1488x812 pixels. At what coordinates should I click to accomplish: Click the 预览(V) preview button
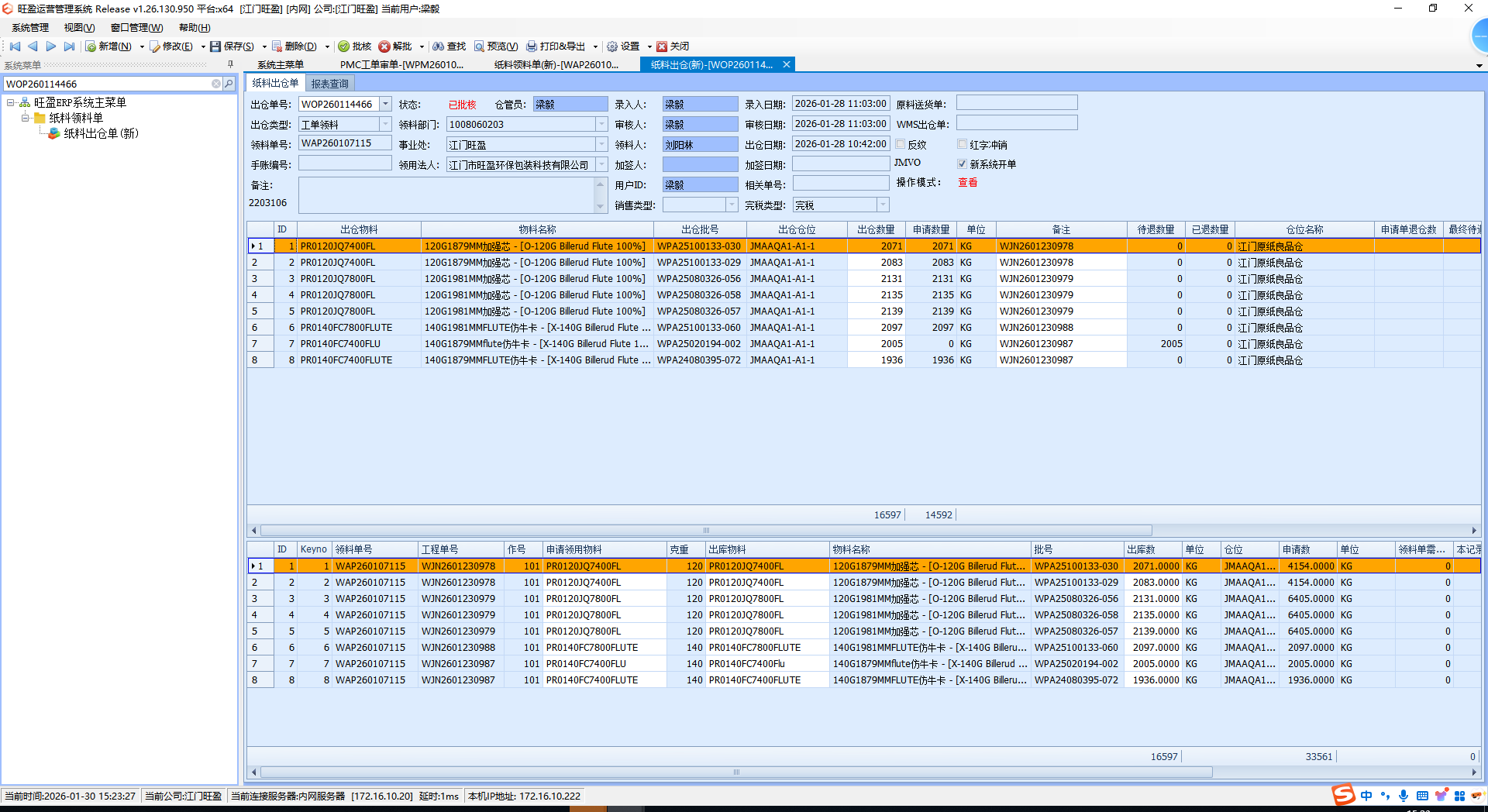pos(496,46)
